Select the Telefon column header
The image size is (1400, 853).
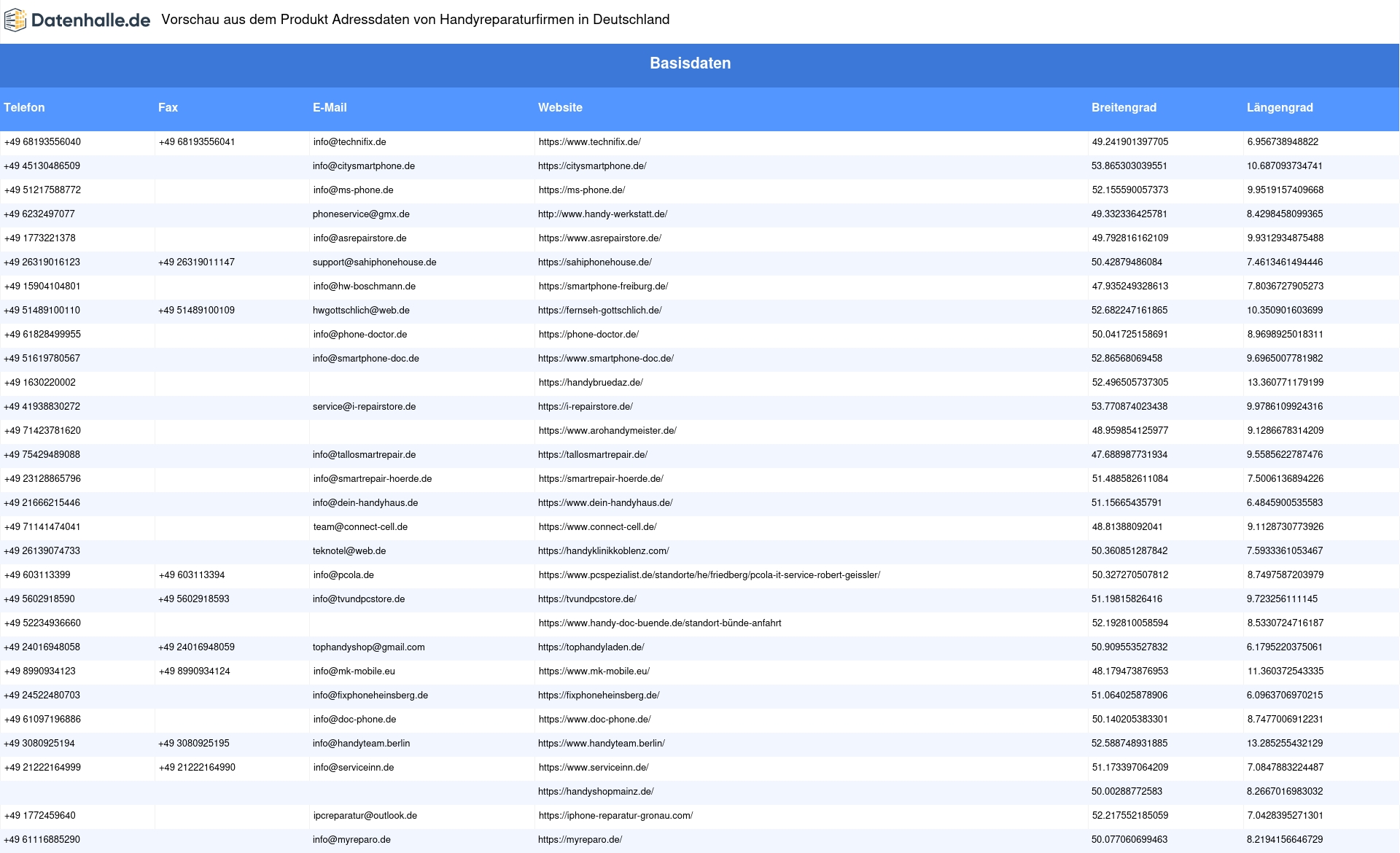tap(24, 107)
